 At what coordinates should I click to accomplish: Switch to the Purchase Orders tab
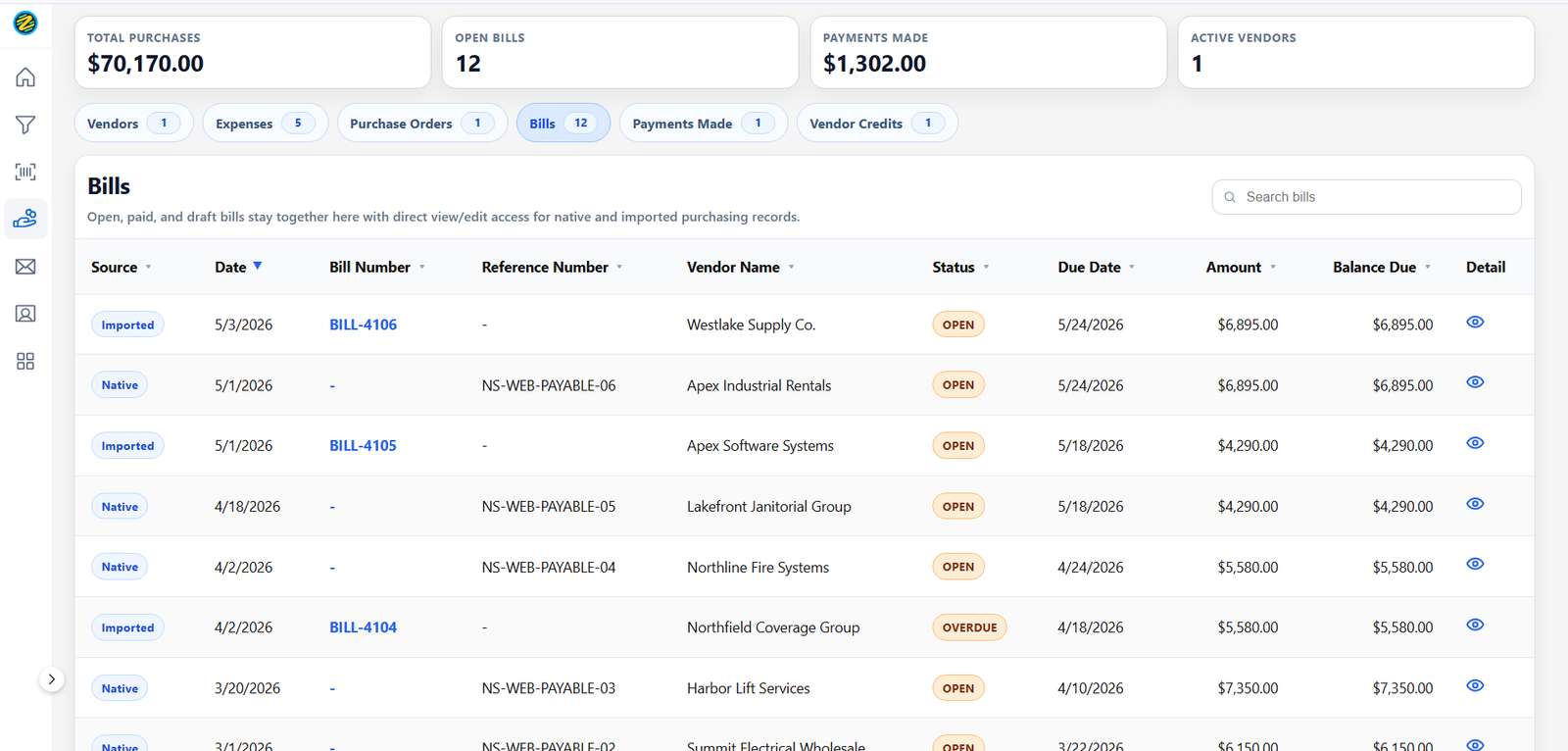coord(422,124)
